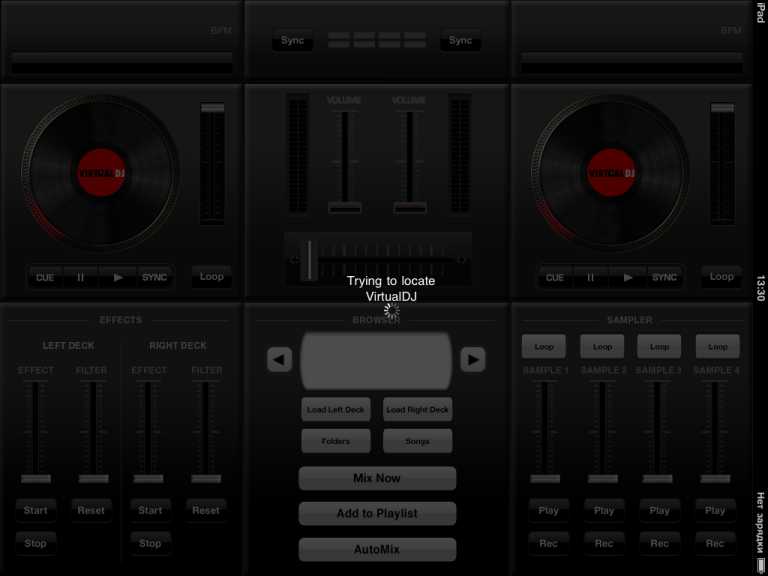Record Sample 1 with Rec

click(549, 543)
